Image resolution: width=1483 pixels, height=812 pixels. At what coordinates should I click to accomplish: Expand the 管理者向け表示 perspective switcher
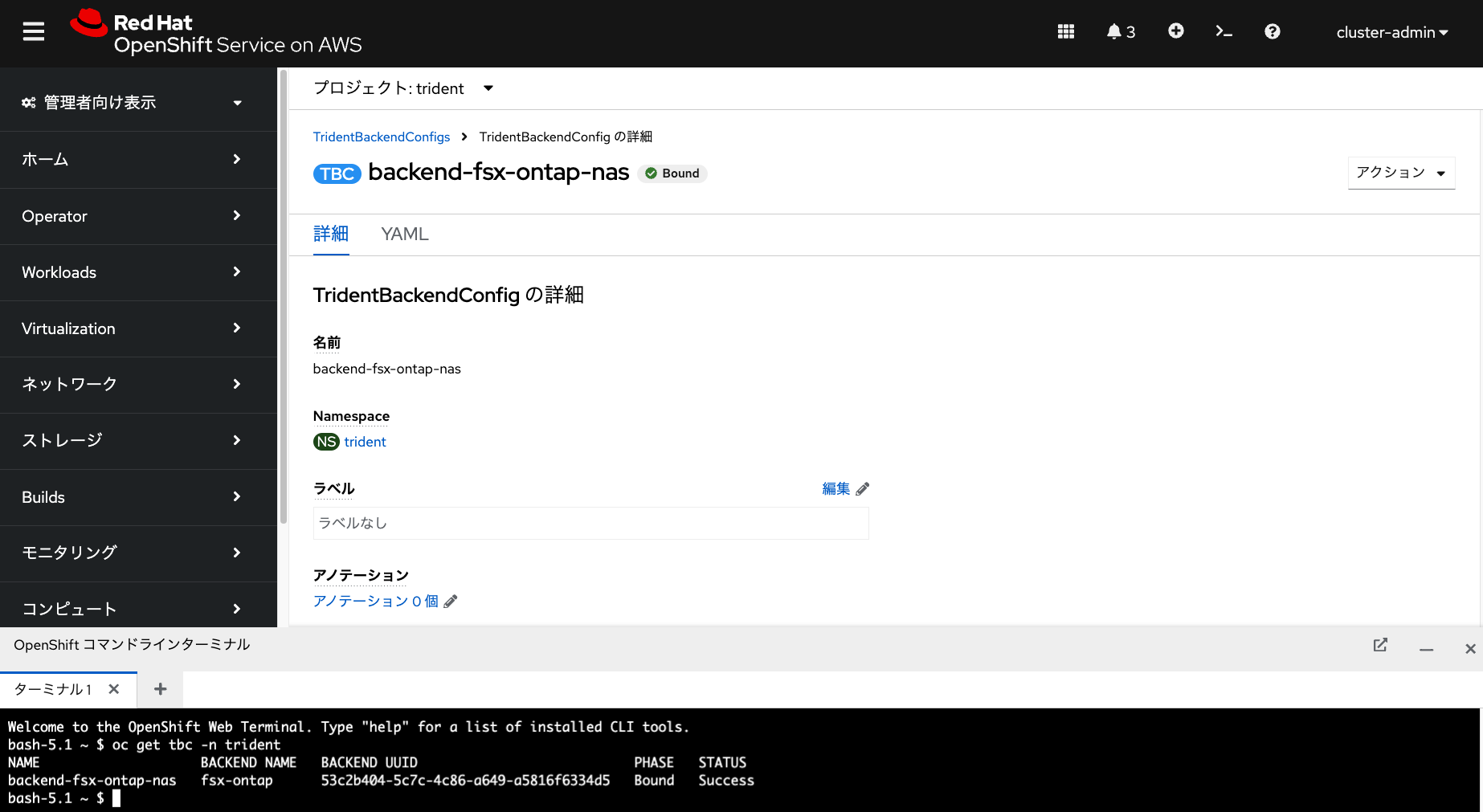[x=138, y=103]
